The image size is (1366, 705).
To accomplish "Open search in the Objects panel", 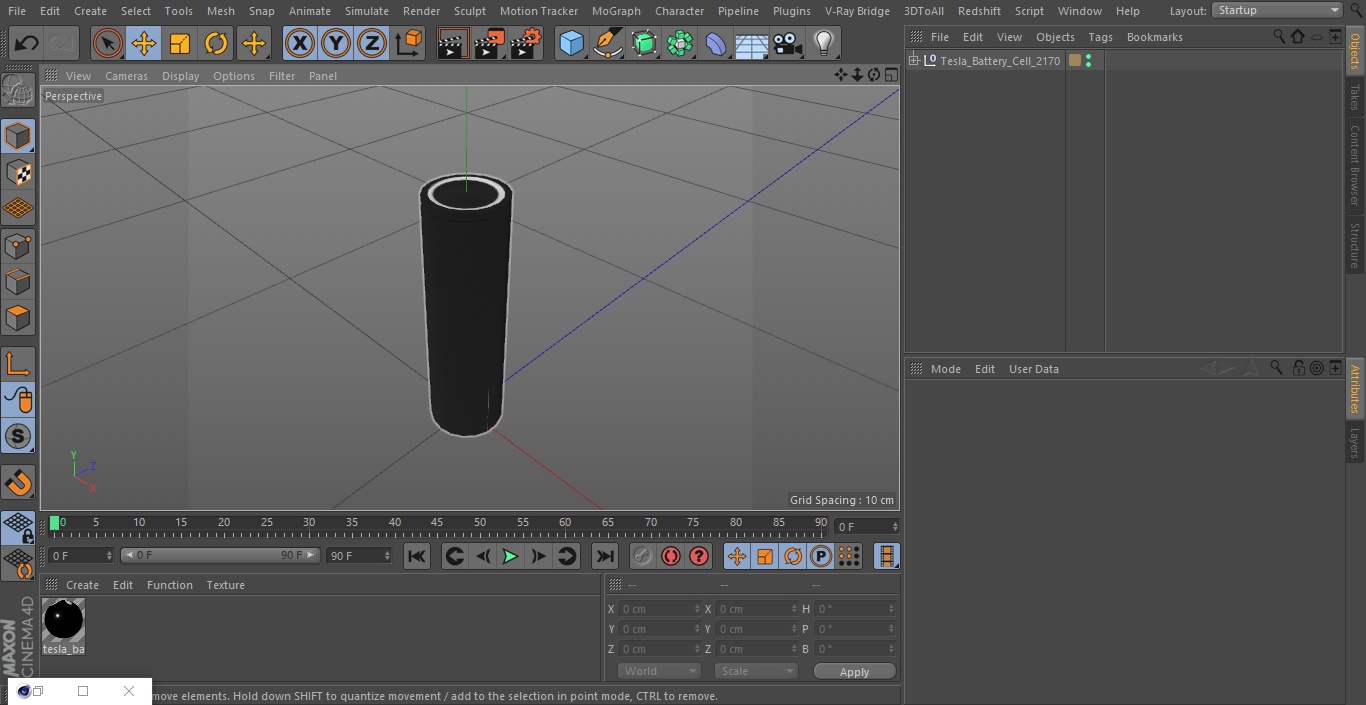I will (1279, 36).
